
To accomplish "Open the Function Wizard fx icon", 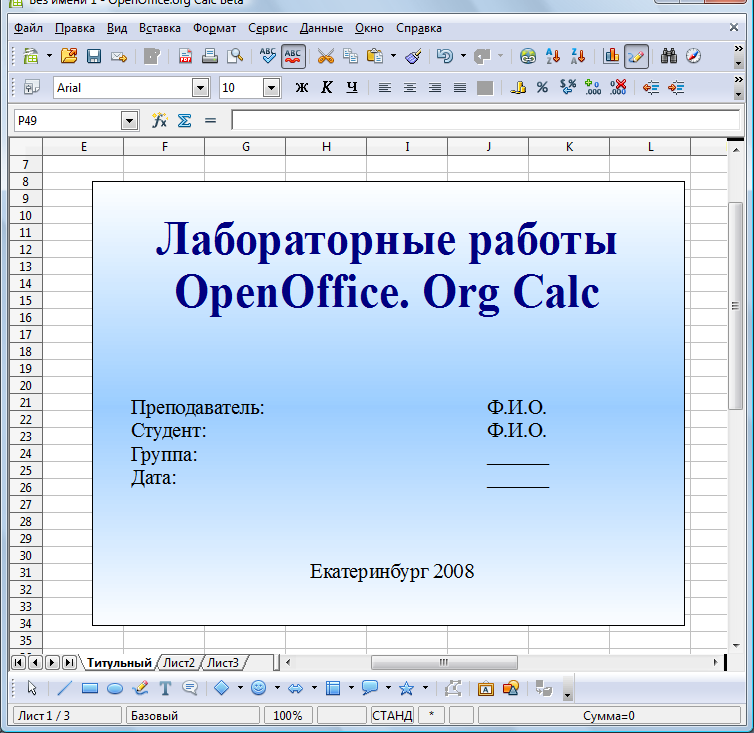I will point(159,120).
